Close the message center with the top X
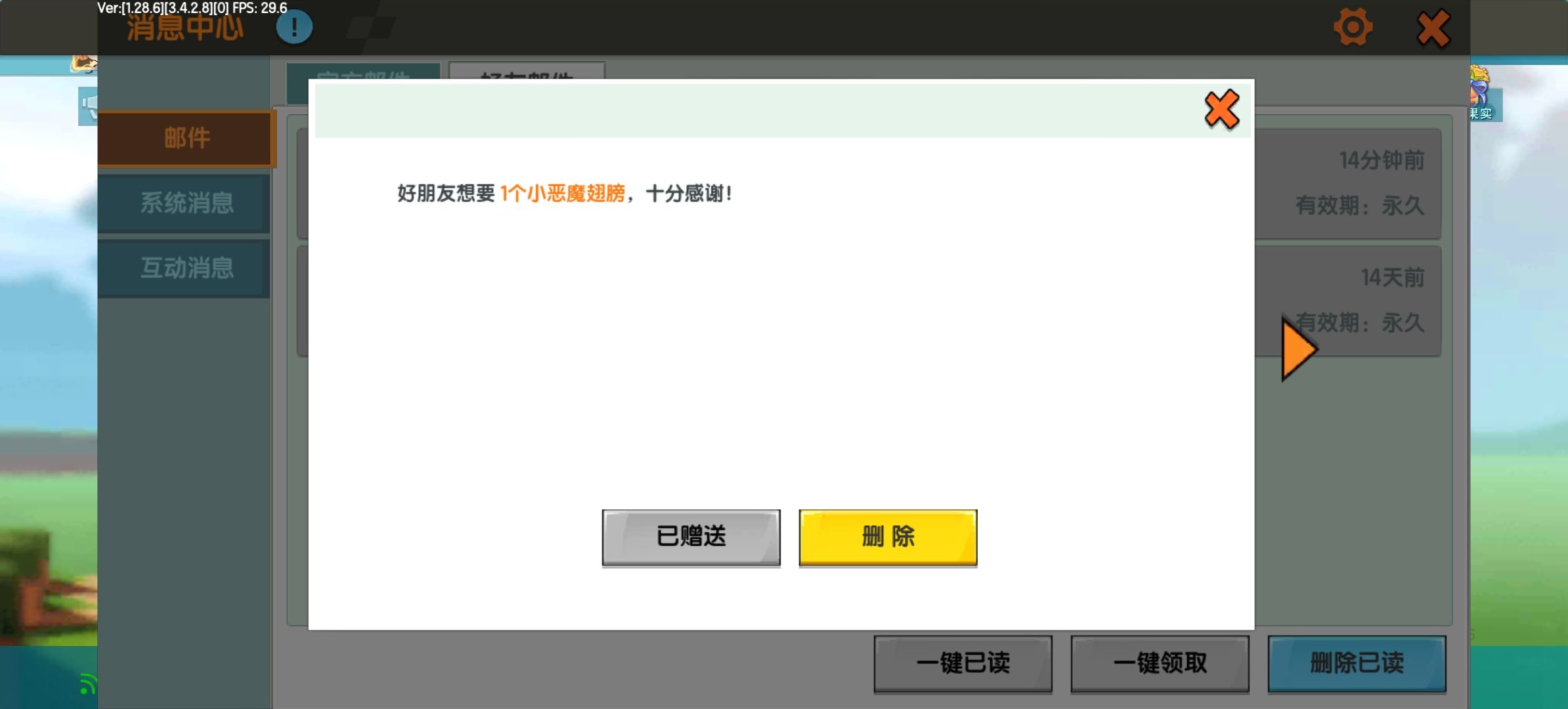1568x709 pixels. pyautogui.click(x=1433, y=29)
